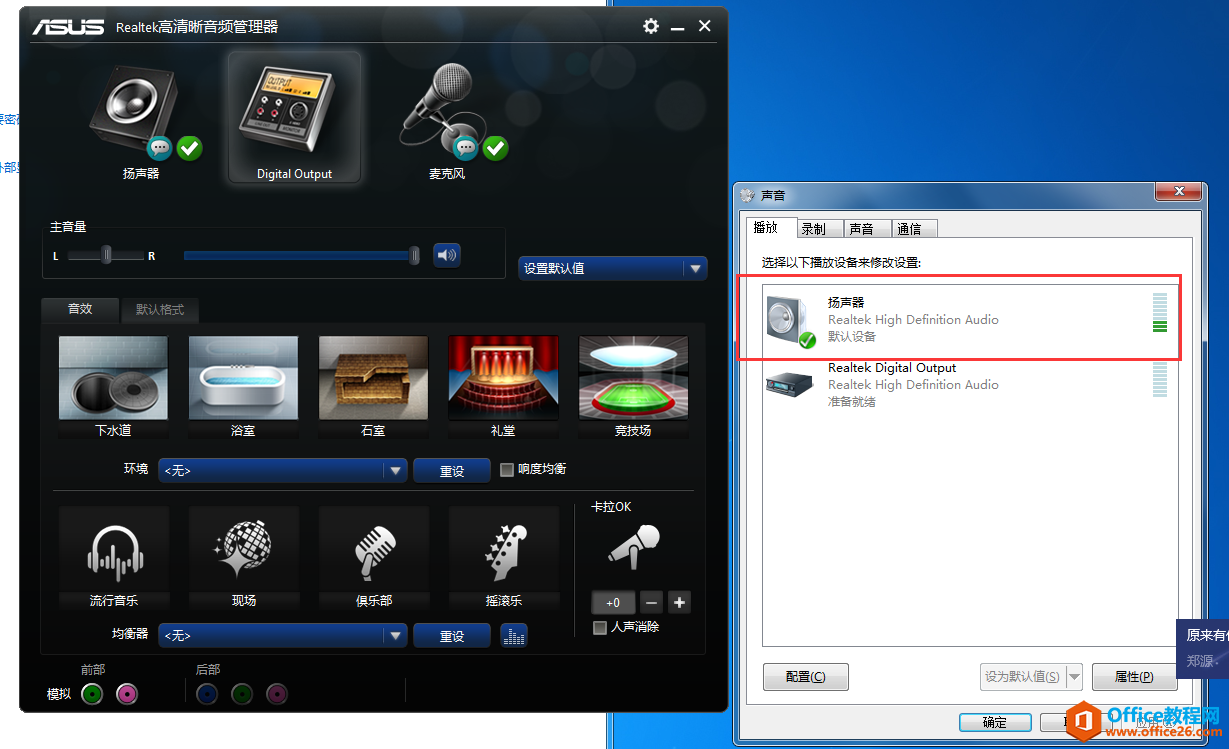This screenshot has height=749, width=1229.
Task: Close the 声音 dialog window
Action: tap(1177, 191)
